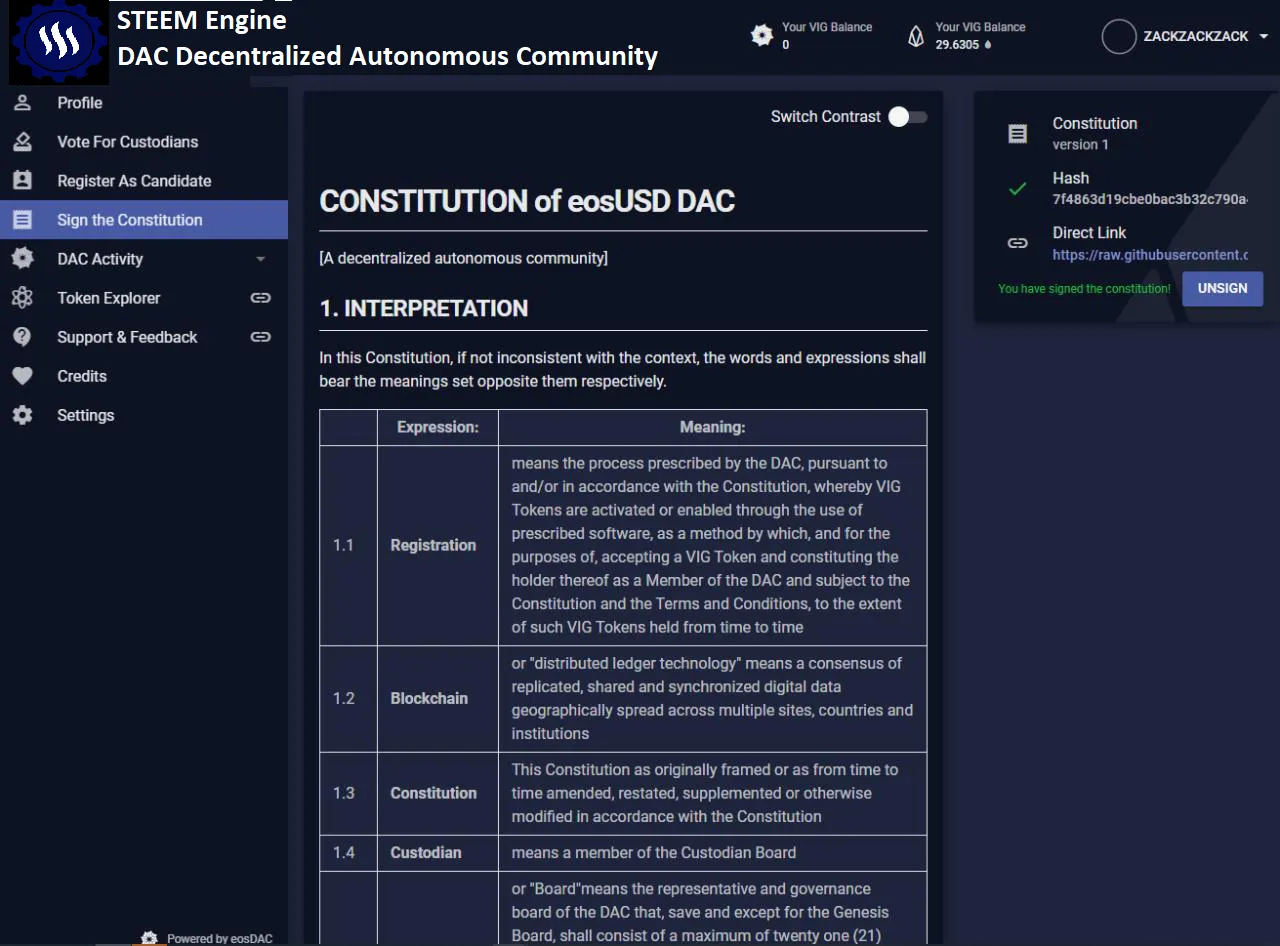Expand the DAC Activity submenu arrow
This screenshot has height=946, width=1280.
tap(261, 259)
